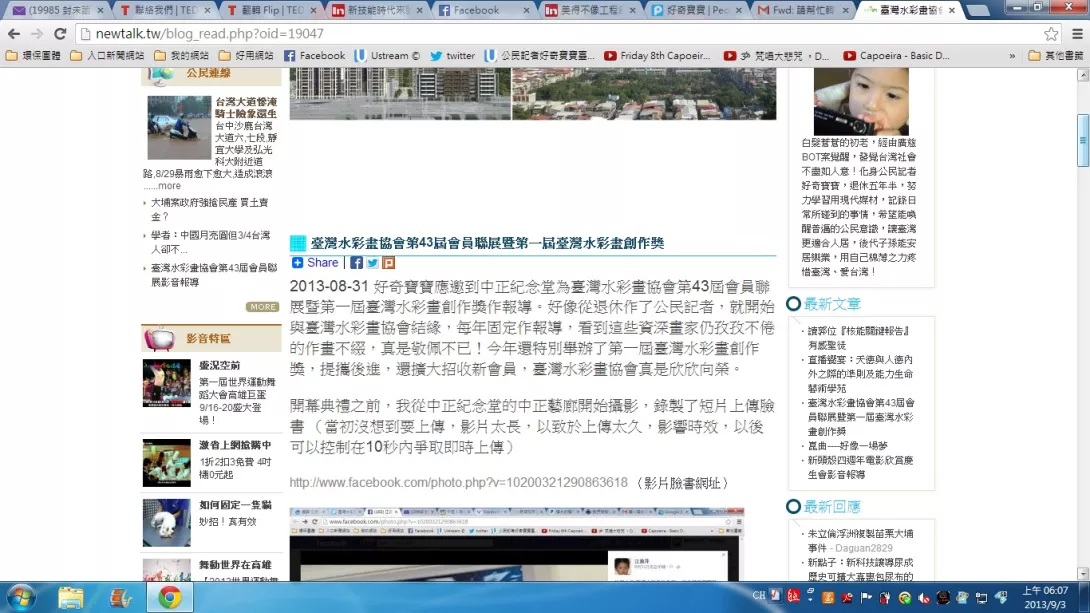1090x613 pixels.
Task: Open Capoeira - Basic D... YouTube bookmark
Action: coord(897,56)
